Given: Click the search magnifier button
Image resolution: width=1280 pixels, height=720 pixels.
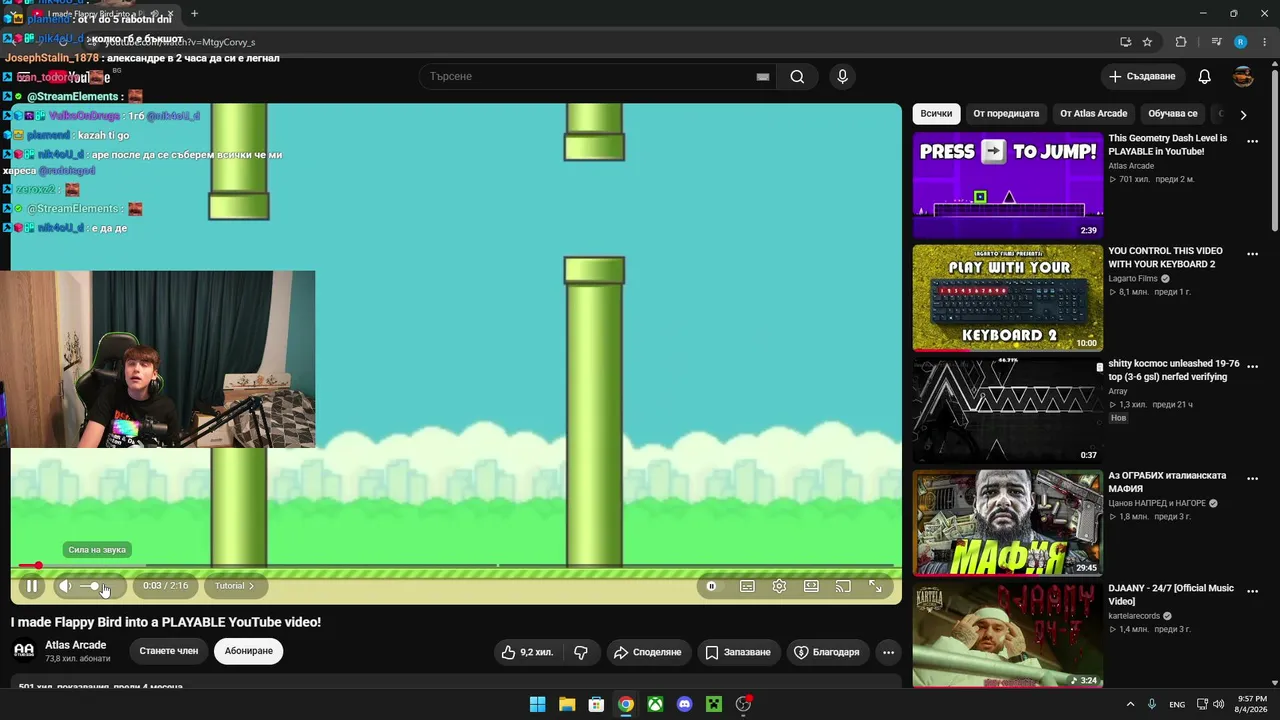Looking at the screenshot, I should point(797,76).
